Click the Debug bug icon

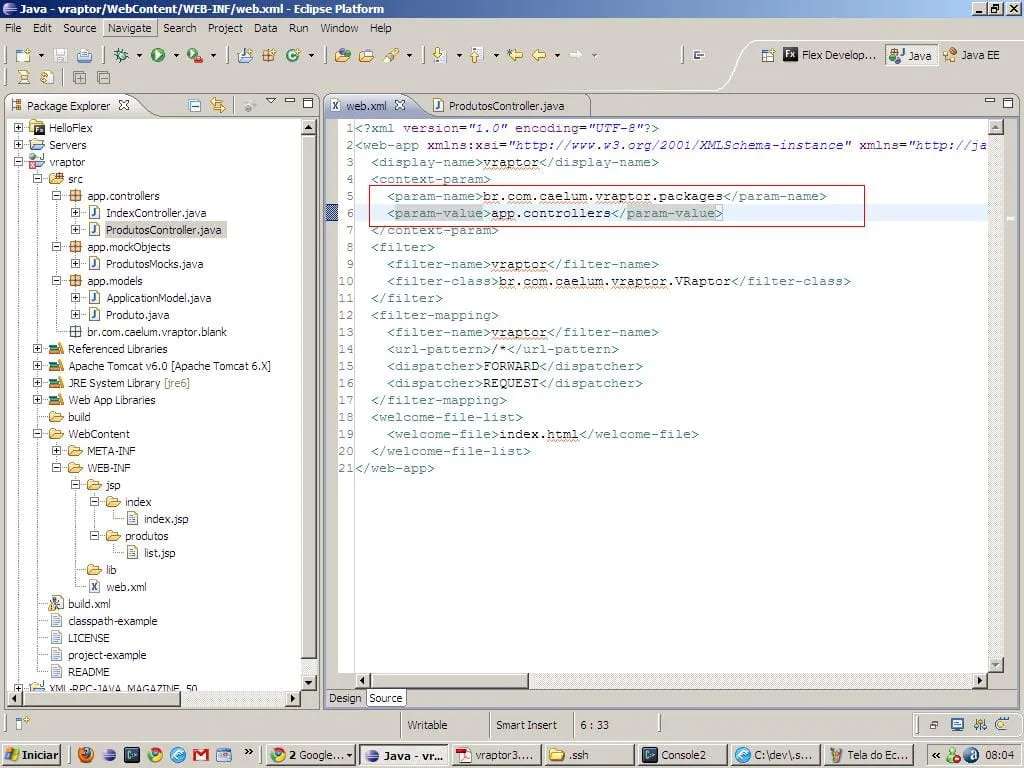point(121,55)
